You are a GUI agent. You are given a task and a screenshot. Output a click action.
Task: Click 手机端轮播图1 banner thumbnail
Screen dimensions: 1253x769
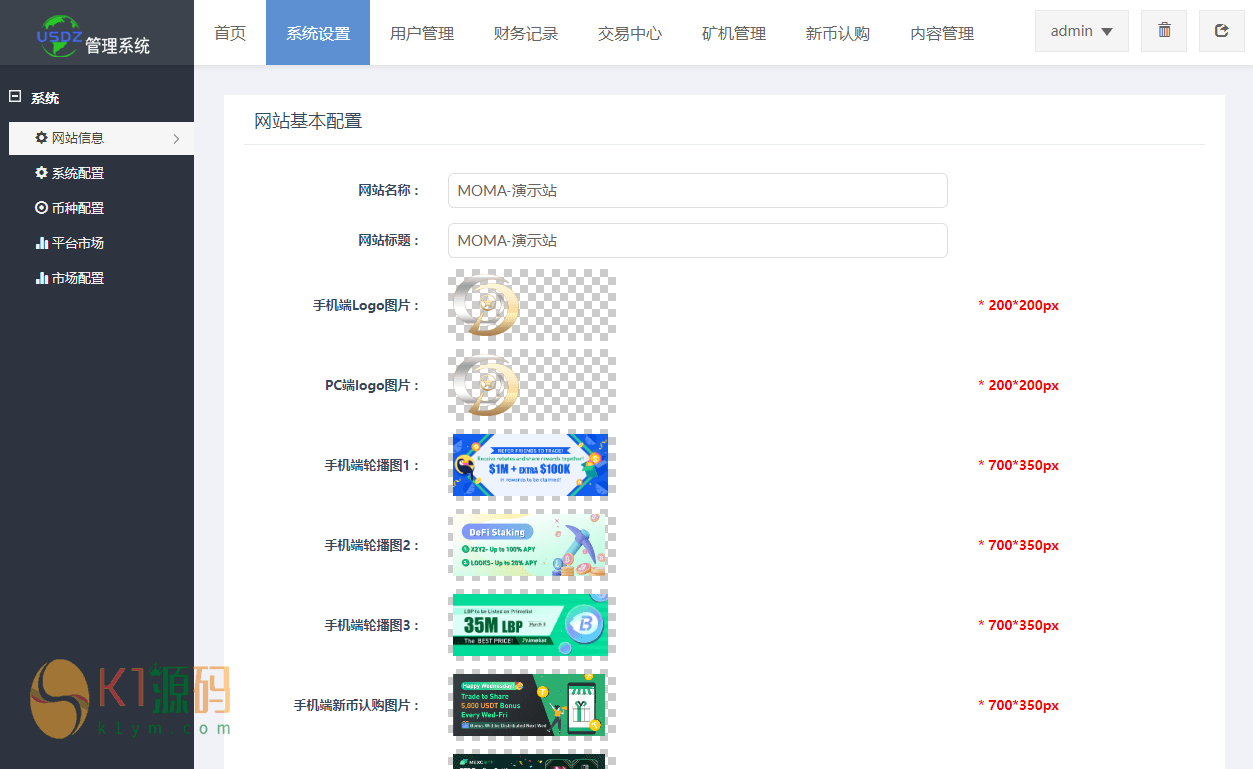coord(530,465)
